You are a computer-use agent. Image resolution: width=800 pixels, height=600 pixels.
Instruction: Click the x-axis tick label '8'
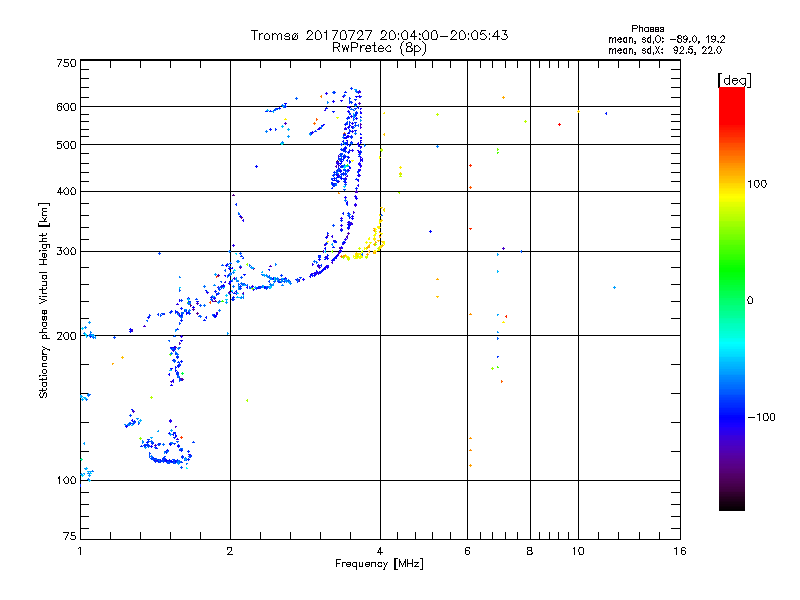(x=530, y=551)
